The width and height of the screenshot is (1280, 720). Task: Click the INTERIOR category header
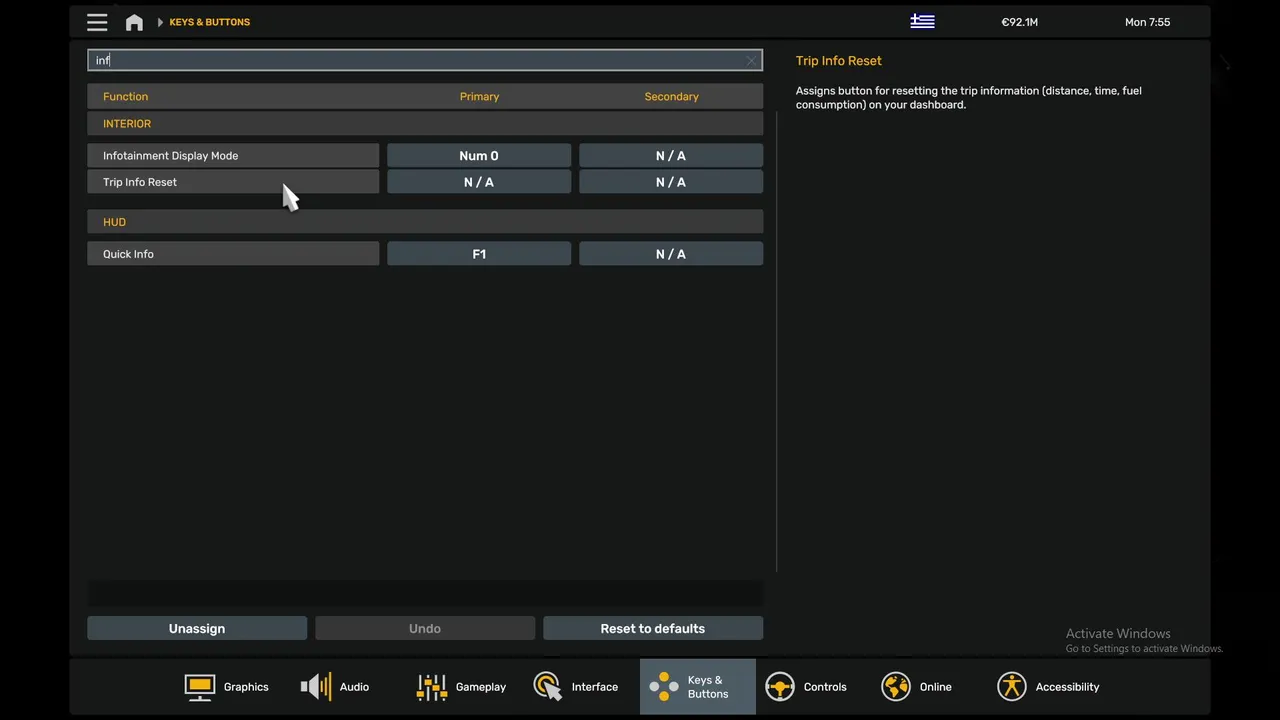point(425,124)
